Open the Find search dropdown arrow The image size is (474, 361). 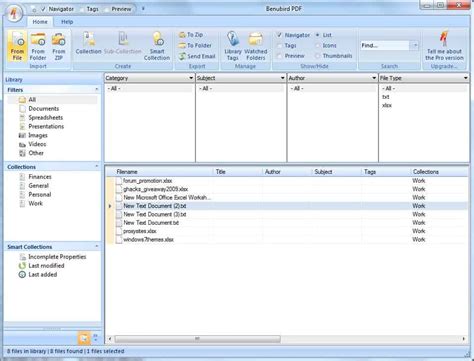[415, 45]
